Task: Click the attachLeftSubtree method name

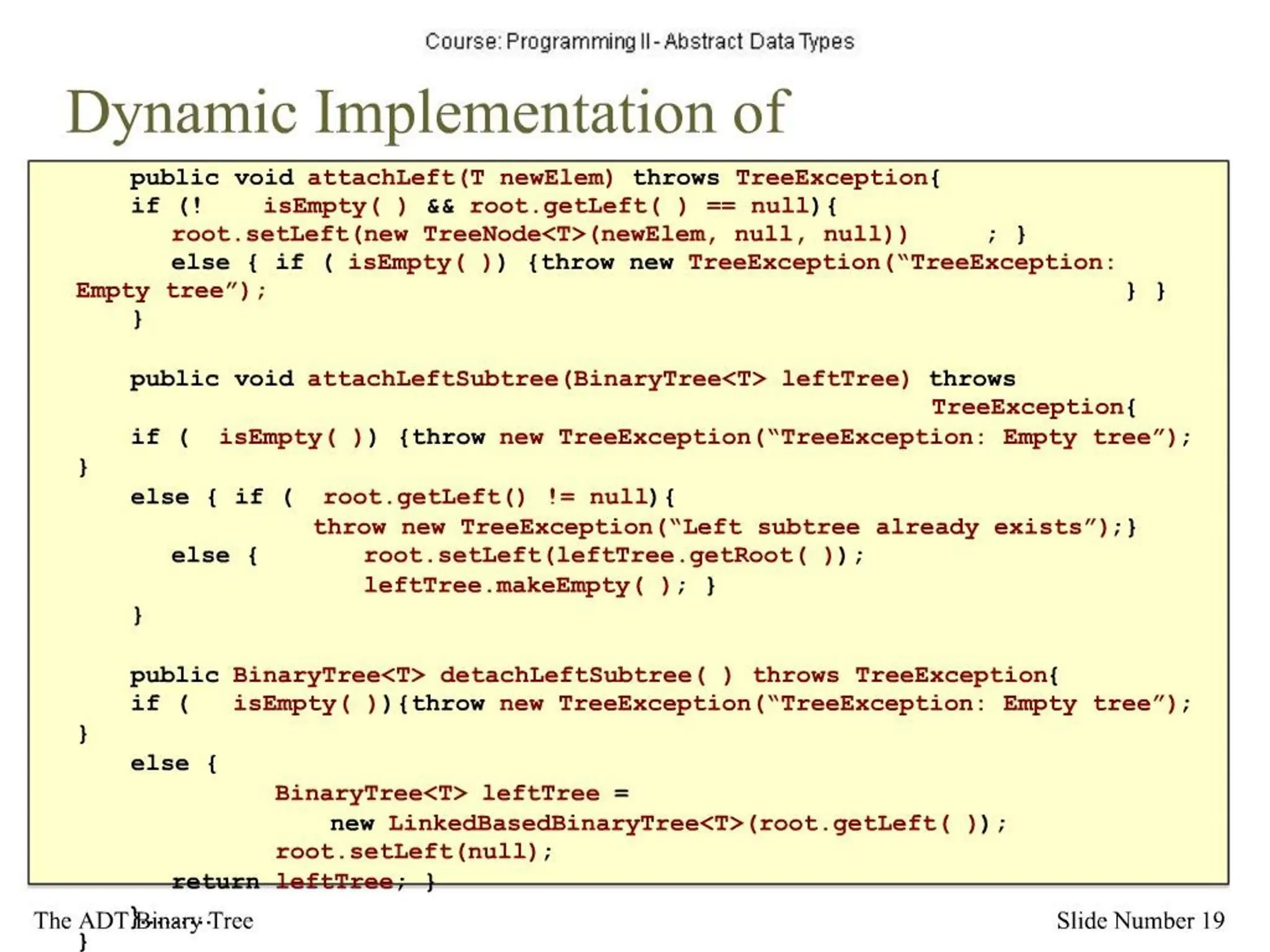Action: [432, 379]
